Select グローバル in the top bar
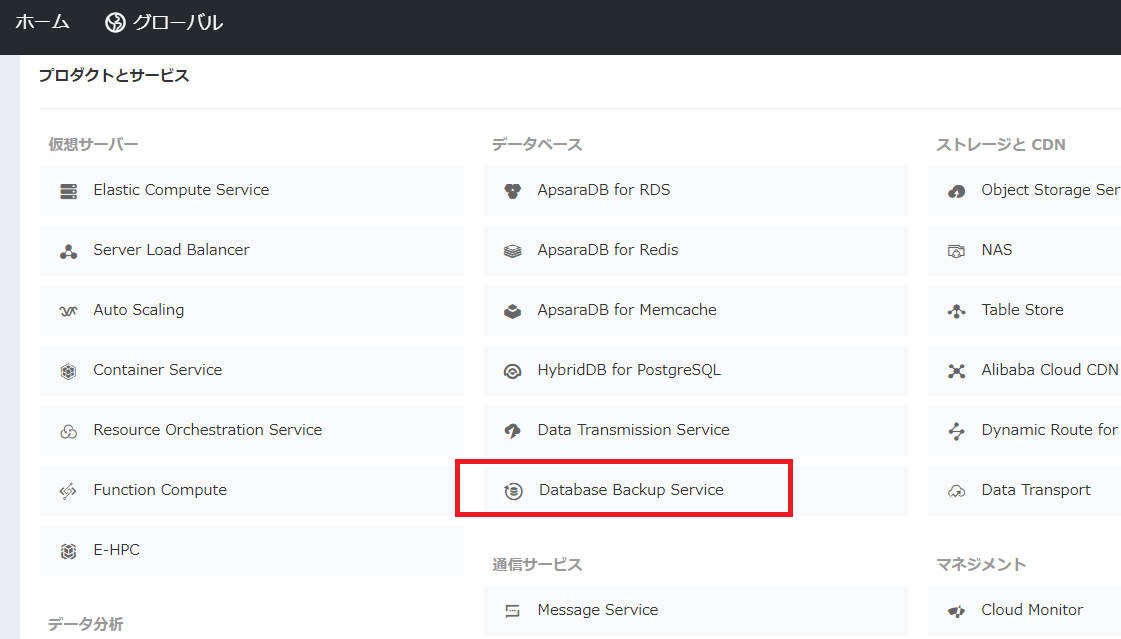This screenshot has height=639, width=1121. 177,22
